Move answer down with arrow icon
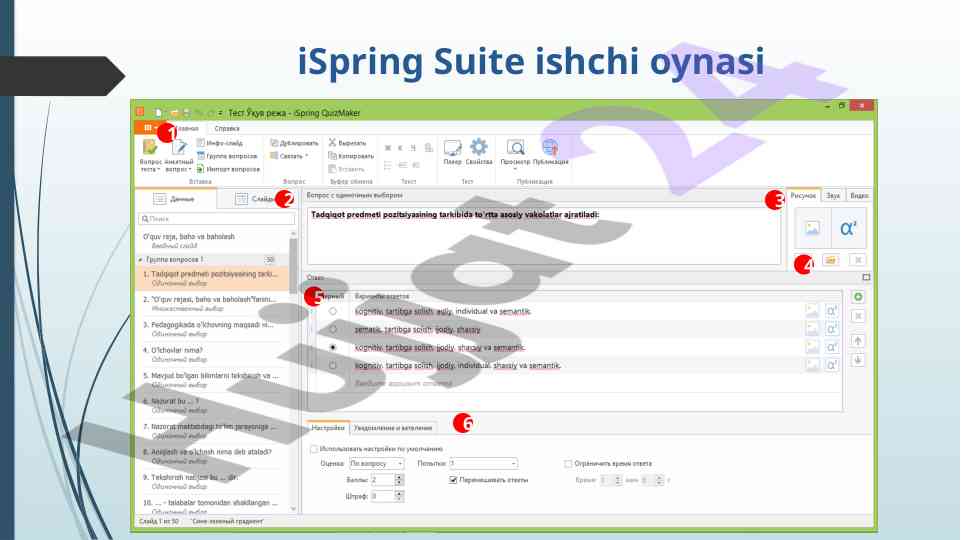 click(x=858, y=360)
